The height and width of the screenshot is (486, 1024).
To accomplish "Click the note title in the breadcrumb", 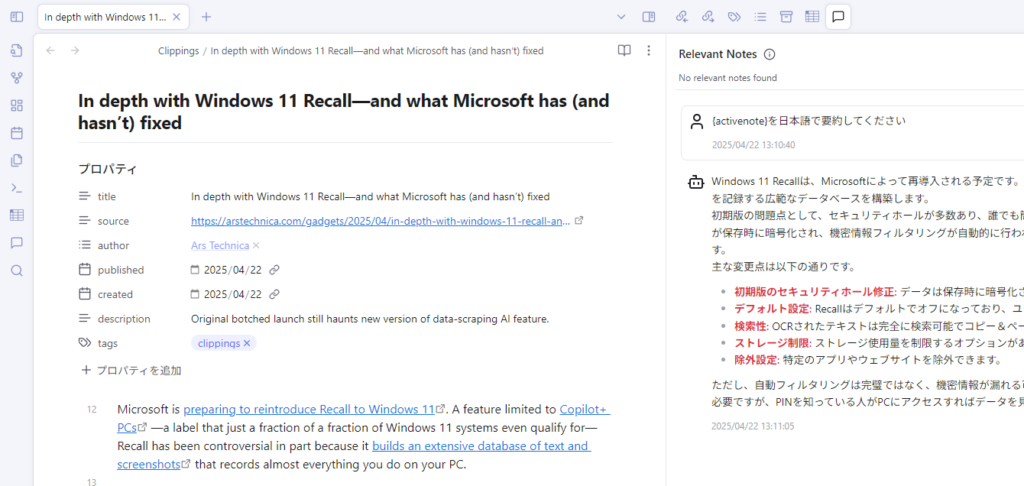I will point(377,50).
